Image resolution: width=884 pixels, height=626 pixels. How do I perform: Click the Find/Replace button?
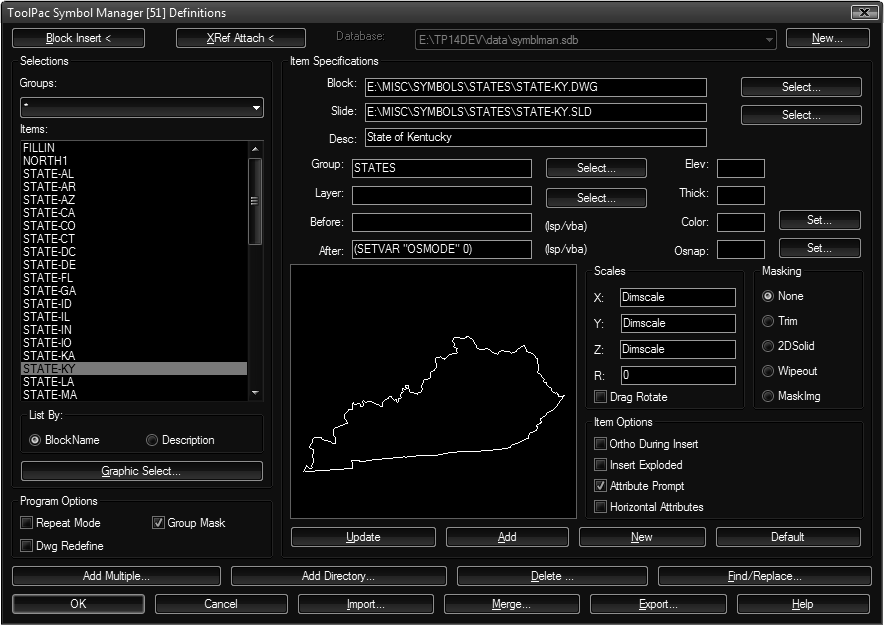pyautogui.click(x=764, y=576)
